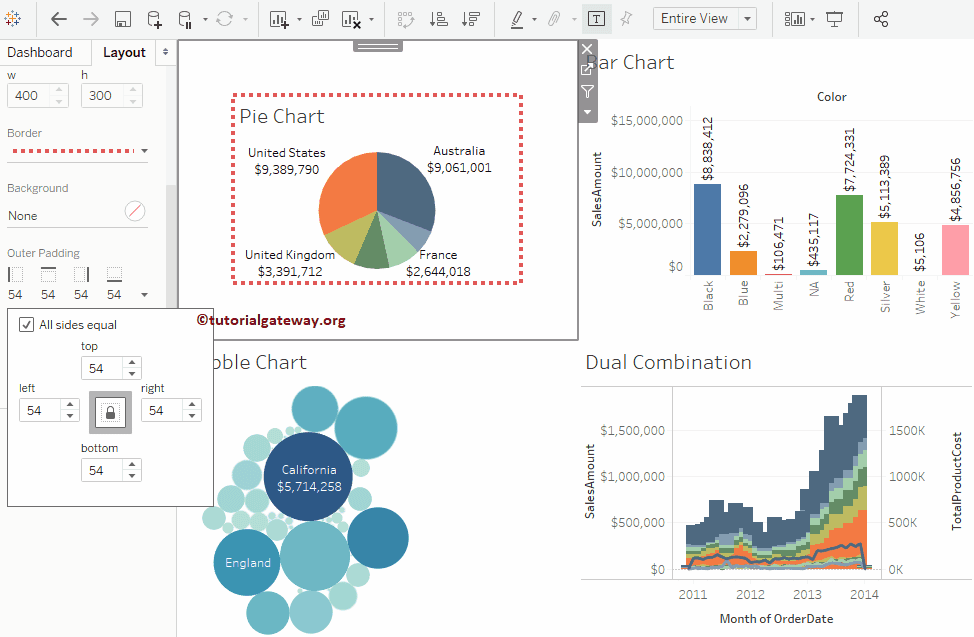Click the Save icon in toolbar
This screenshot has height=637, width=974.
[122, 19]
